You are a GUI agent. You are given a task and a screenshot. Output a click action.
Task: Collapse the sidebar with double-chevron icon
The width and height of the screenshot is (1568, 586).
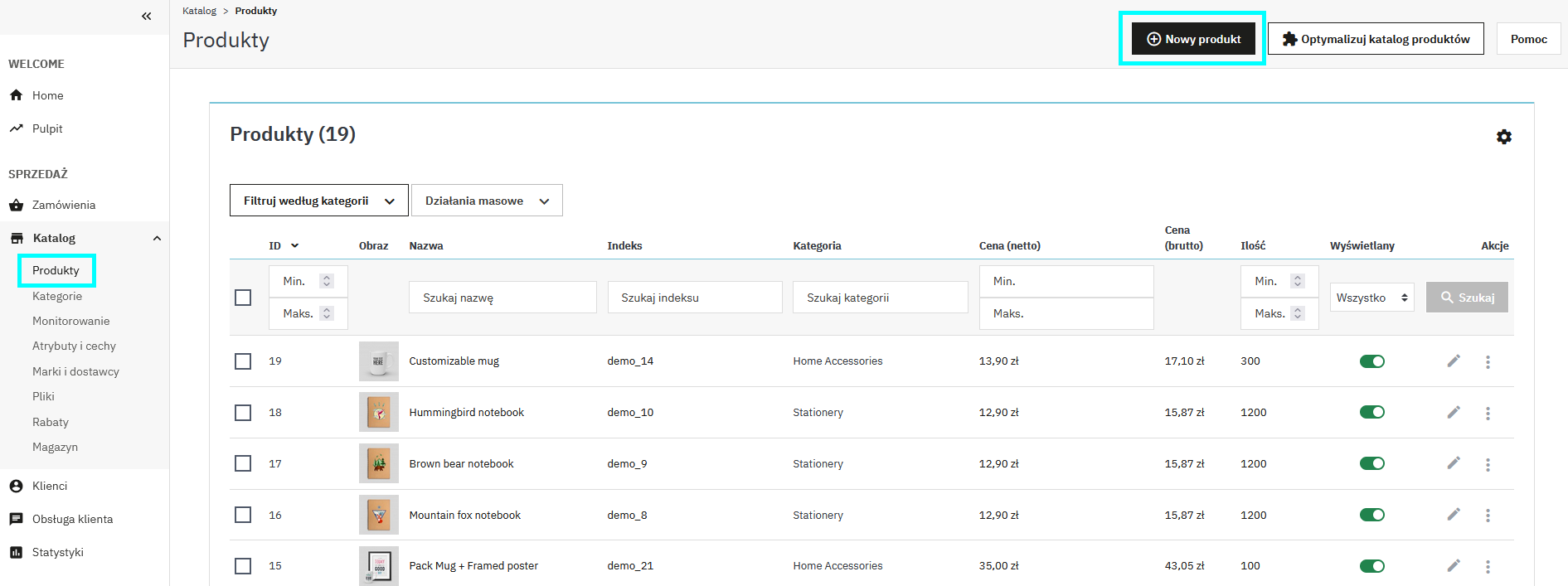tap(146, 16)
